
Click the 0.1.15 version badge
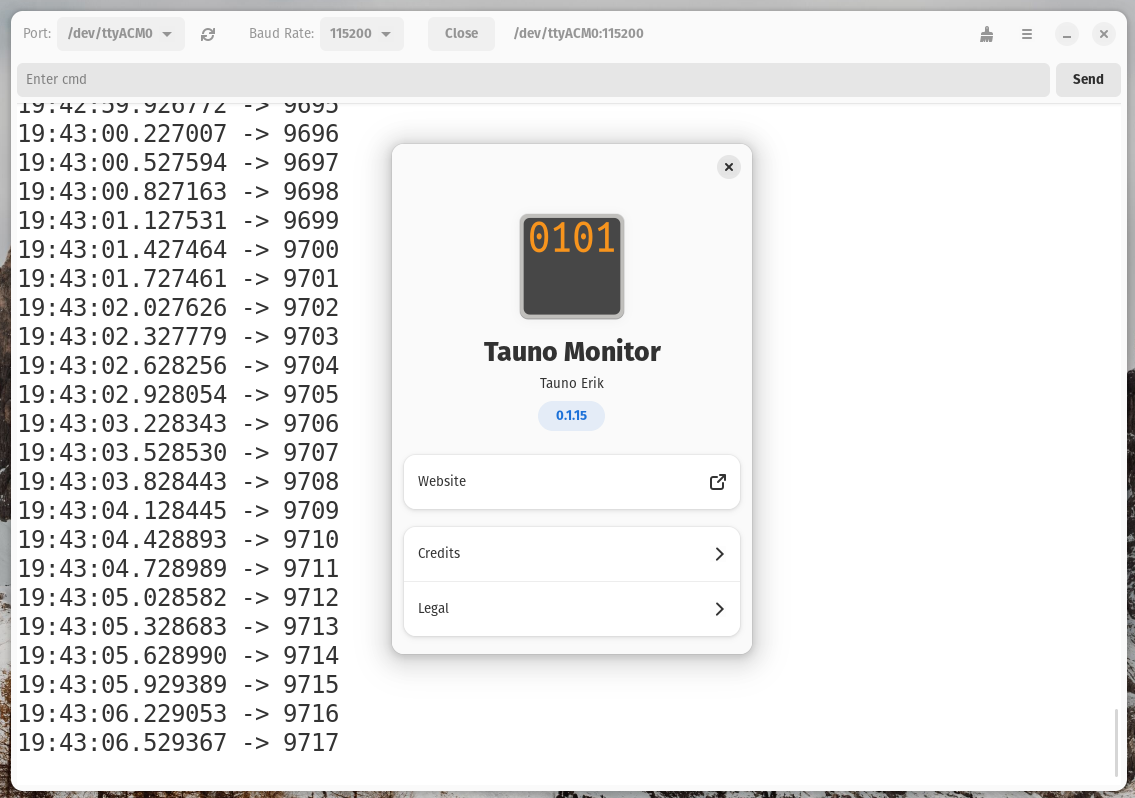pyautogui.click(x=571, y=416)
